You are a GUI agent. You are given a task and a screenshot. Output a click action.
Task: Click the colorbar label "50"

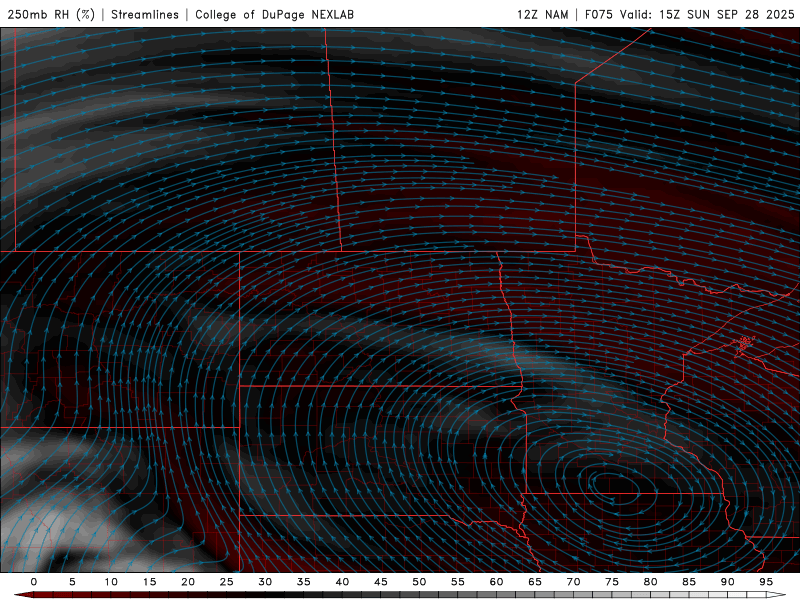click(419, 582)
